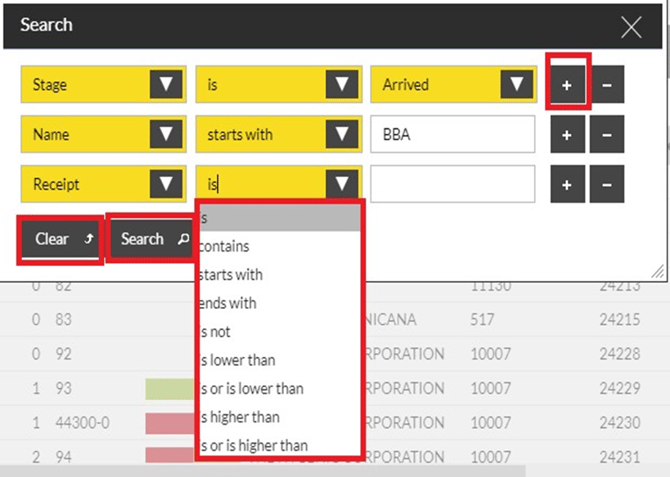Screen dimensions: 670x477
Task: Add a row after the Receipt filter
Action: 567,184
